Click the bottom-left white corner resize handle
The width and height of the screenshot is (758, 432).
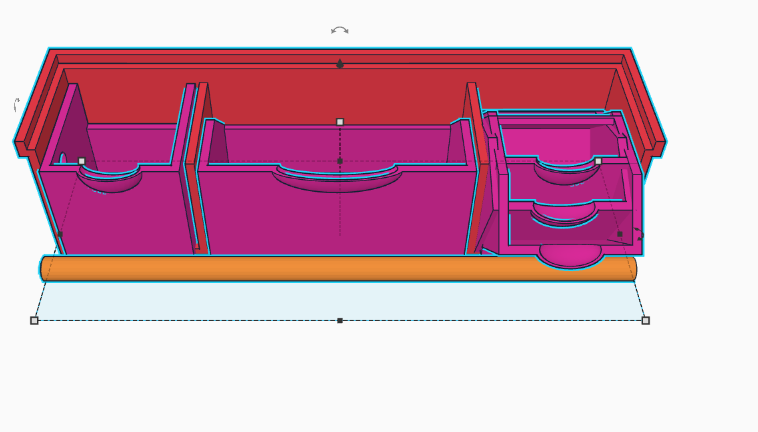click(x=34, y=320)
